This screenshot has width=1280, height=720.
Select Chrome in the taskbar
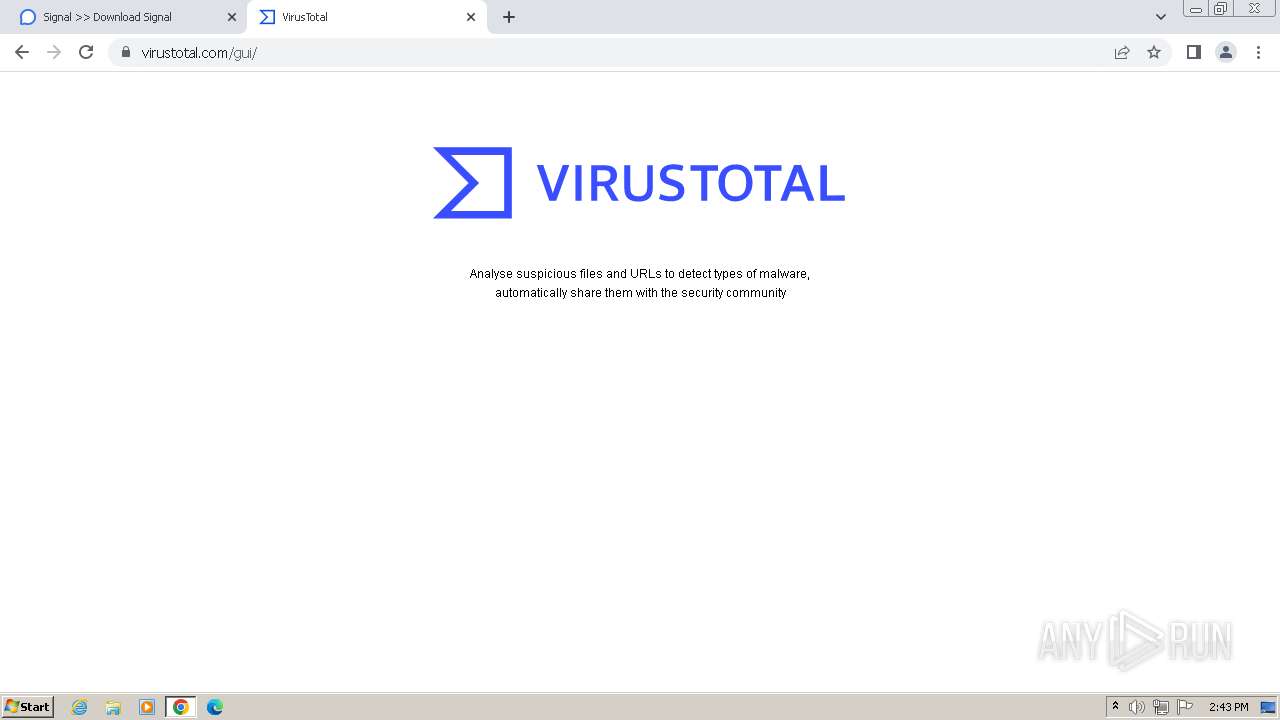[181, 707]
